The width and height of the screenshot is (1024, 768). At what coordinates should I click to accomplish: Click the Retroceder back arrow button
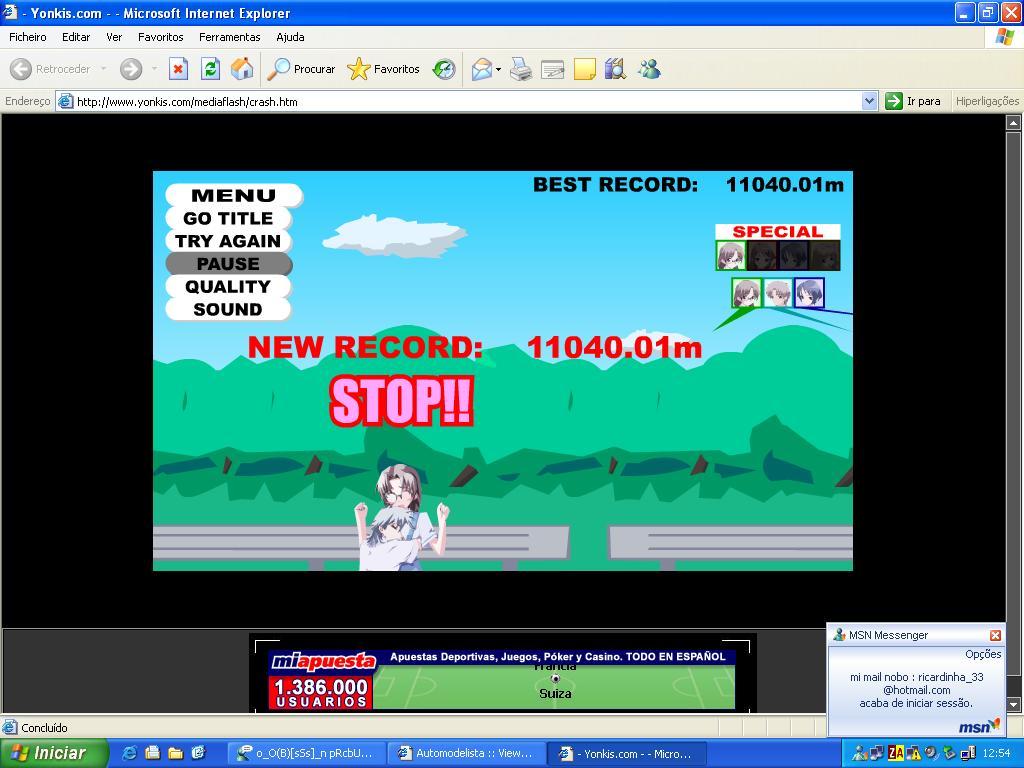50,69
